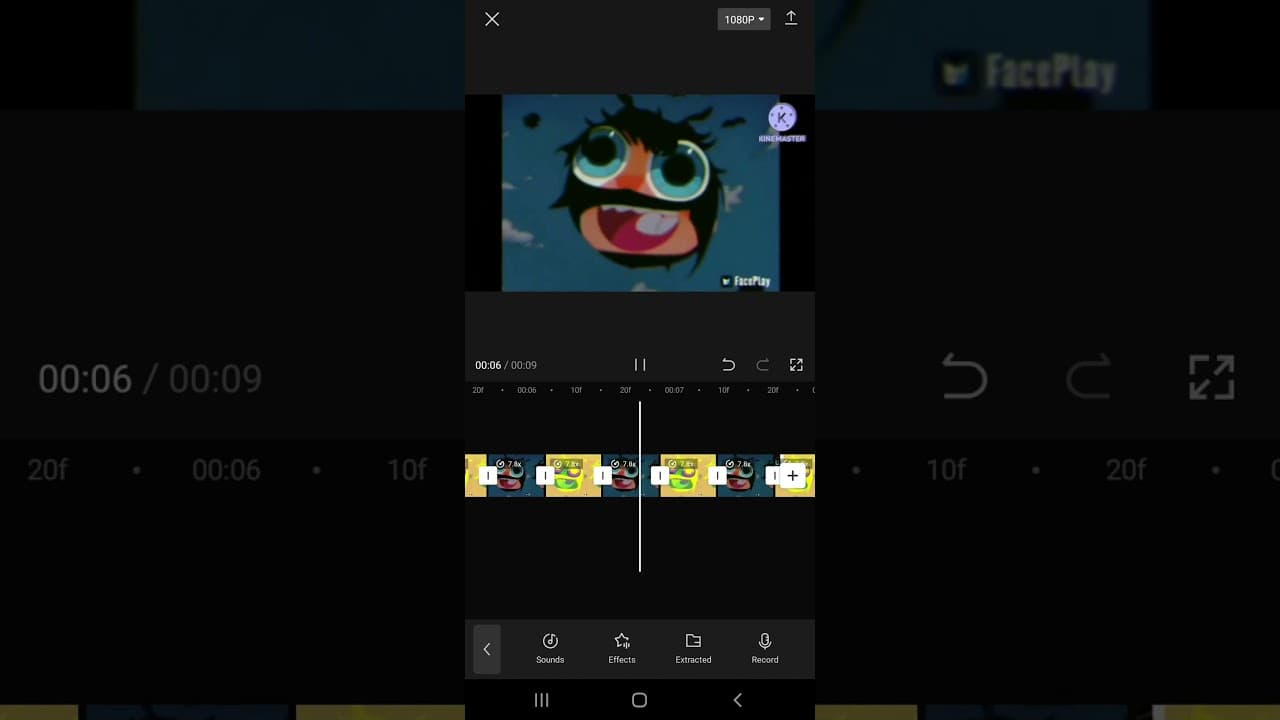
Task: Pause playback with the pause button
Action: coord(640,365)
